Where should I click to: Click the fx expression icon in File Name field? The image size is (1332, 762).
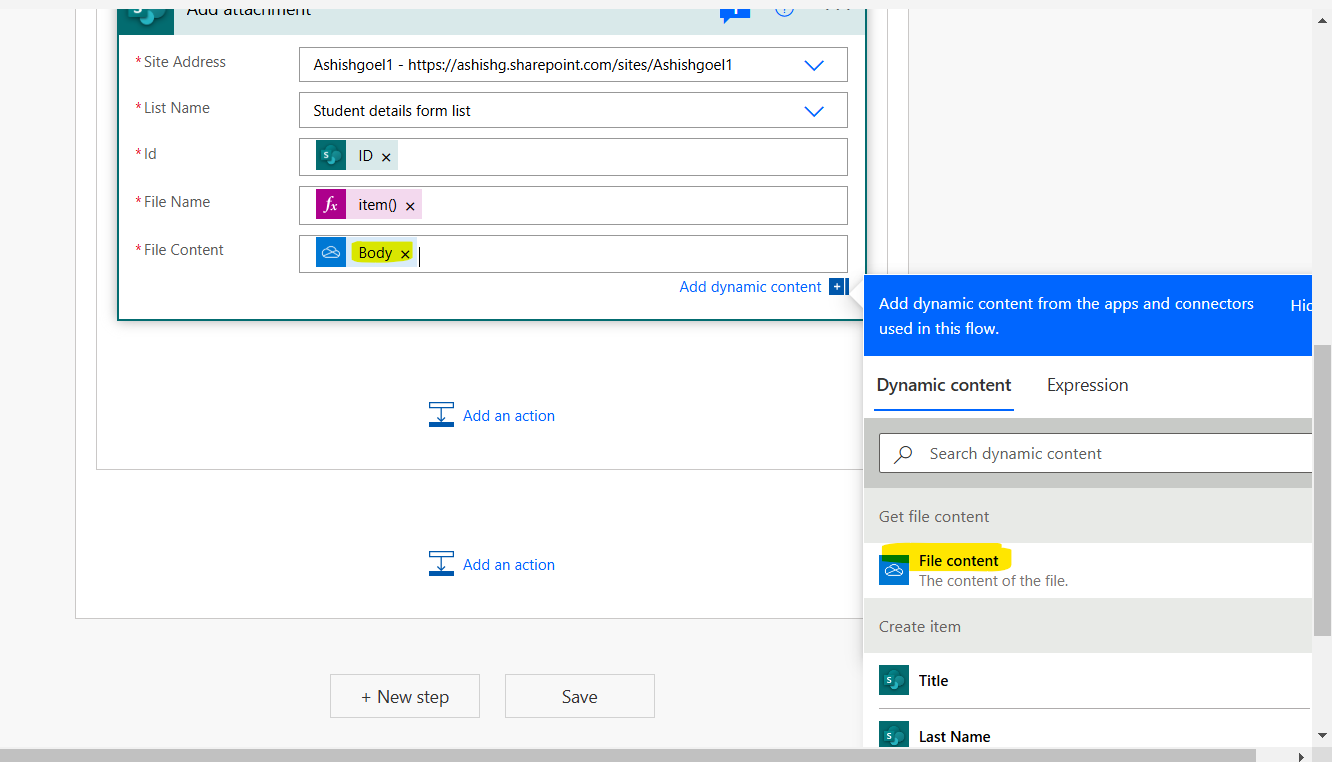tap(331, 203)
